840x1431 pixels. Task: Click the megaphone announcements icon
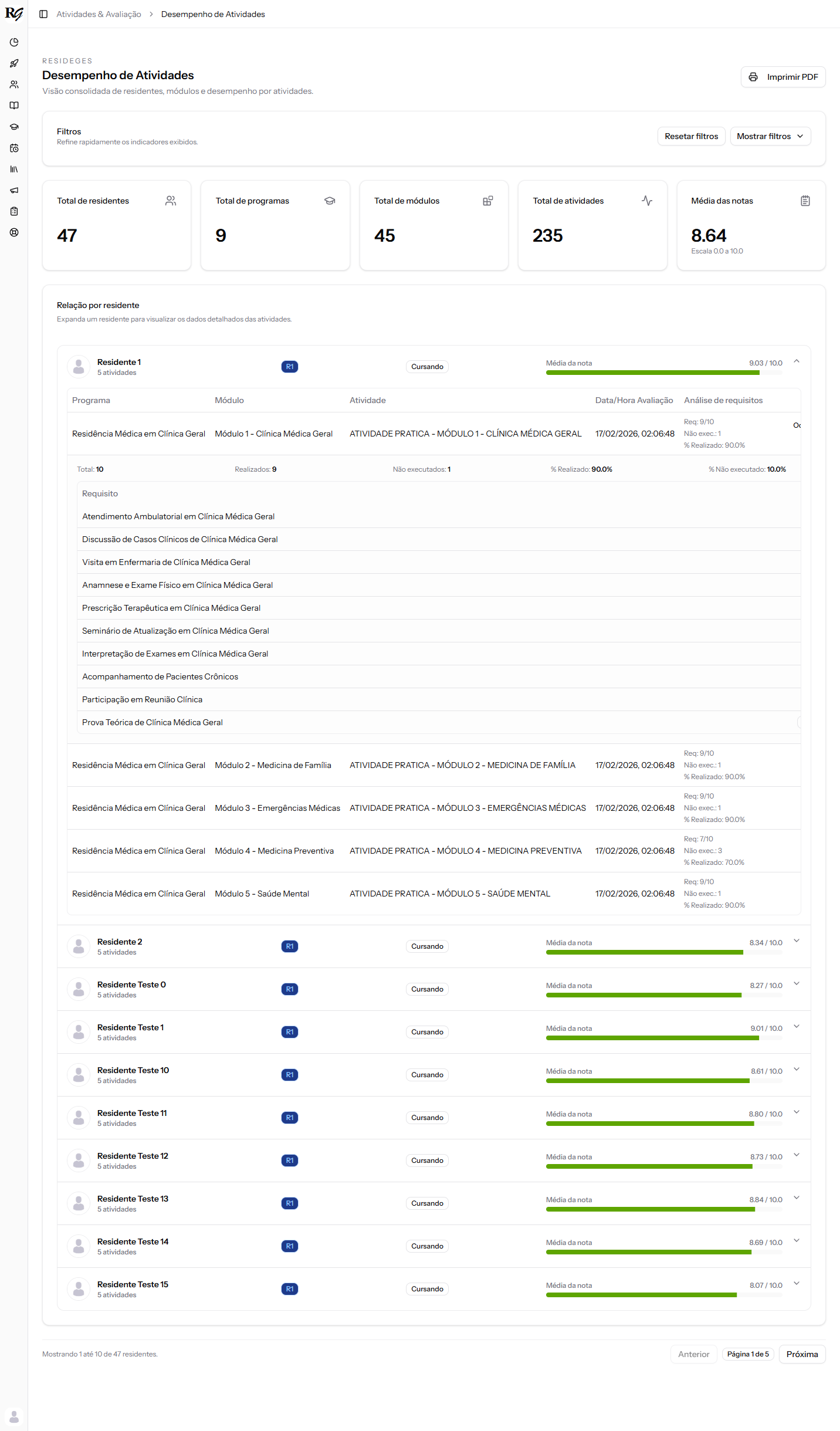pyautogui.click(x=14, y=190)
